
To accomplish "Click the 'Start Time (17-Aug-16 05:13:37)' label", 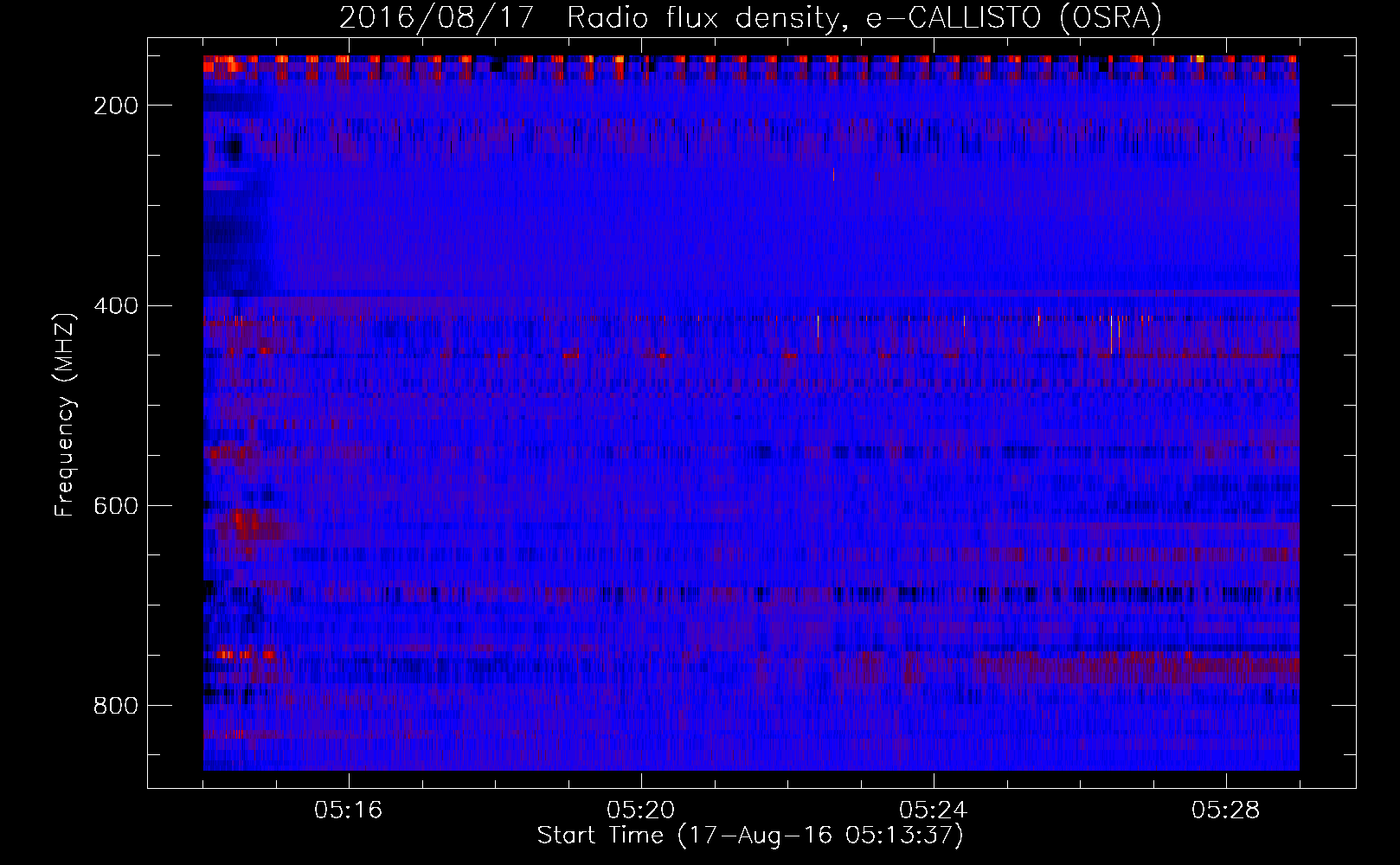I will pos(750,836).
